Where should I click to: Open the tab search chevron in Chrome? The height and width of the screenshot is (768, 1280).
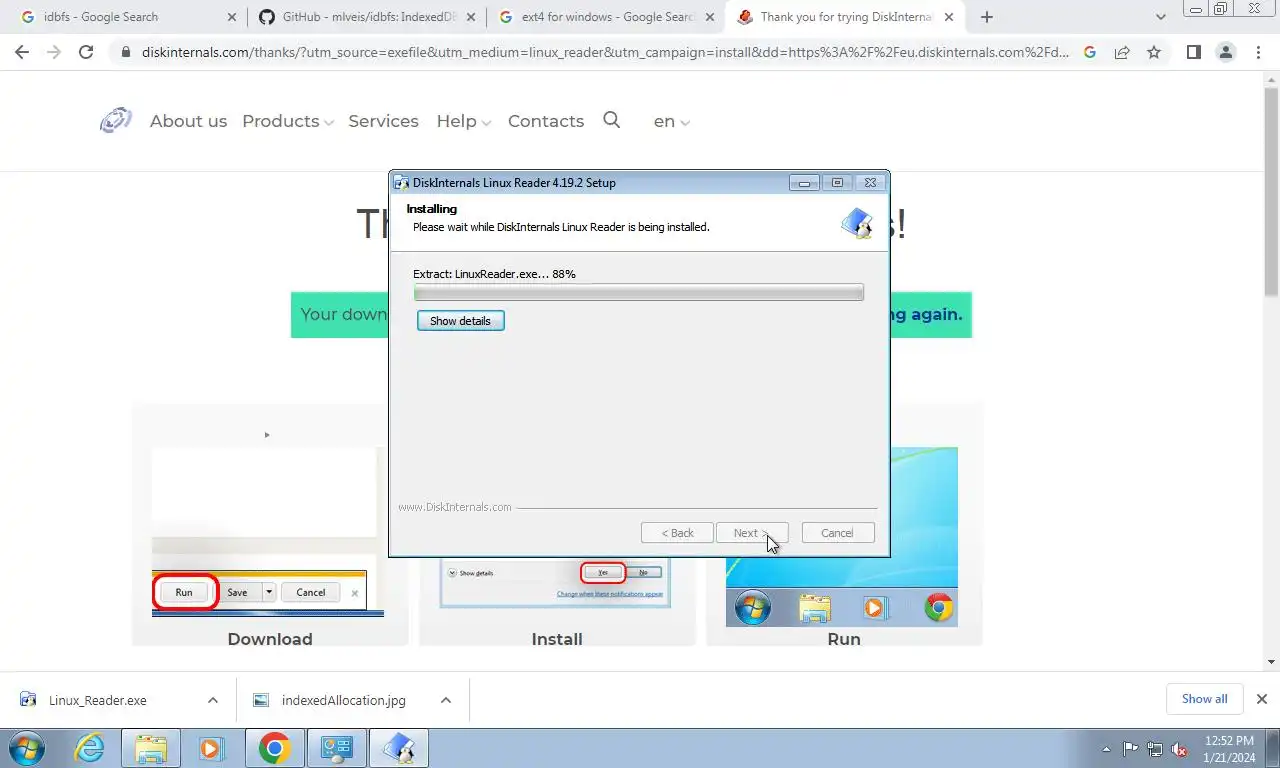(1160, 17)
